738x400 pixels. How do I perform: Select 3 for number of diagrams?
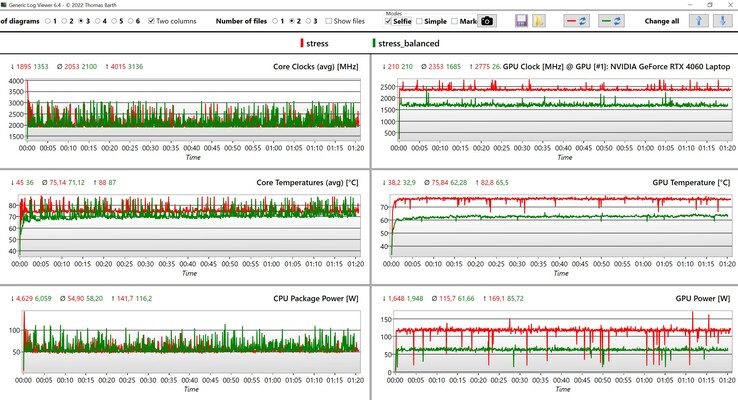tap(81, 21)
